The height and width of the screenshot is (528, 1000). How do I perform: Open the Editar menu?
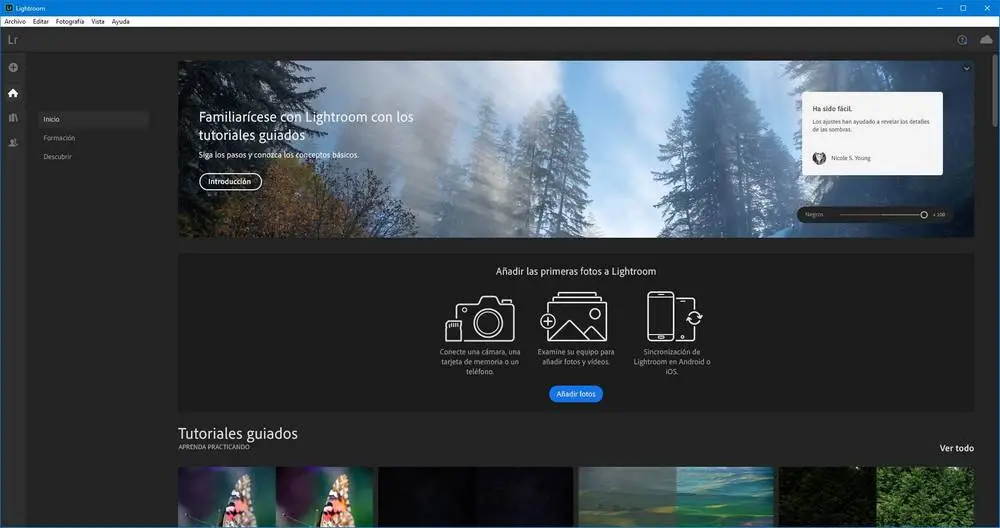click(x=41, y=22)
